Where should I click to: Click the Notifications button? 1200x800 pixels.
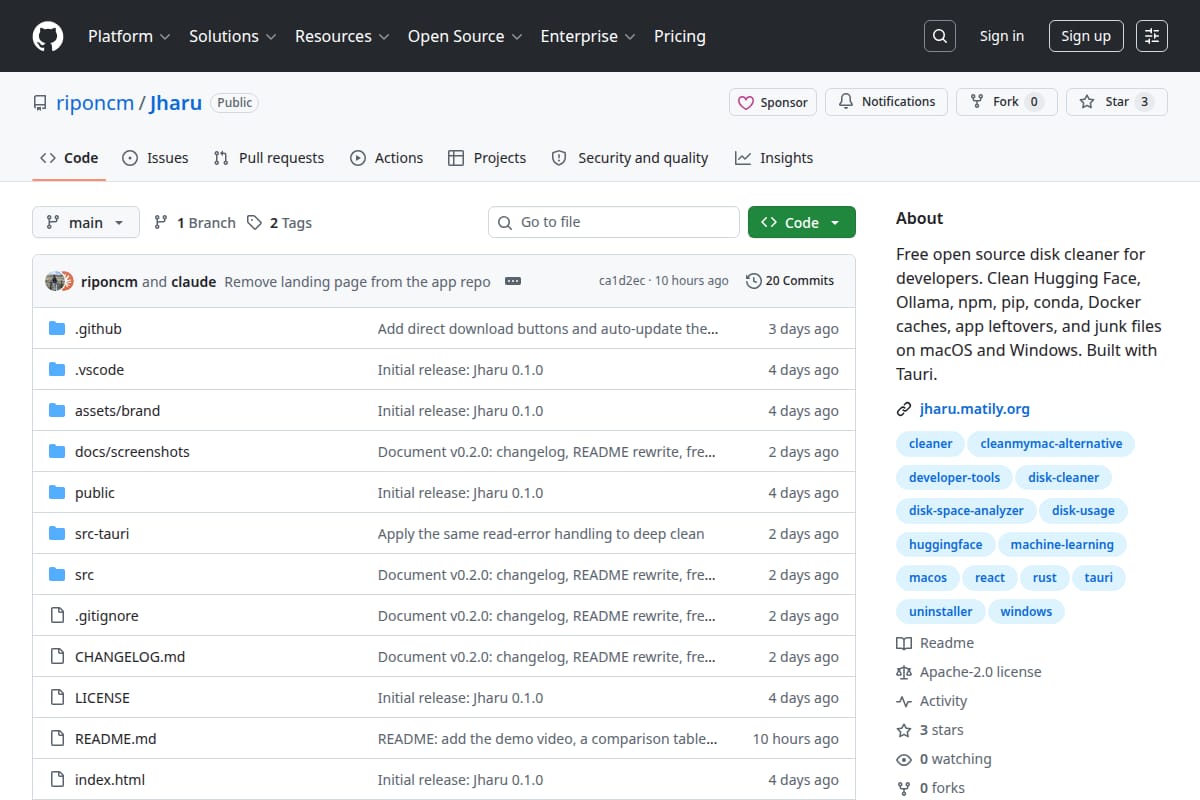pyautogui.click(x=887, y=102)
